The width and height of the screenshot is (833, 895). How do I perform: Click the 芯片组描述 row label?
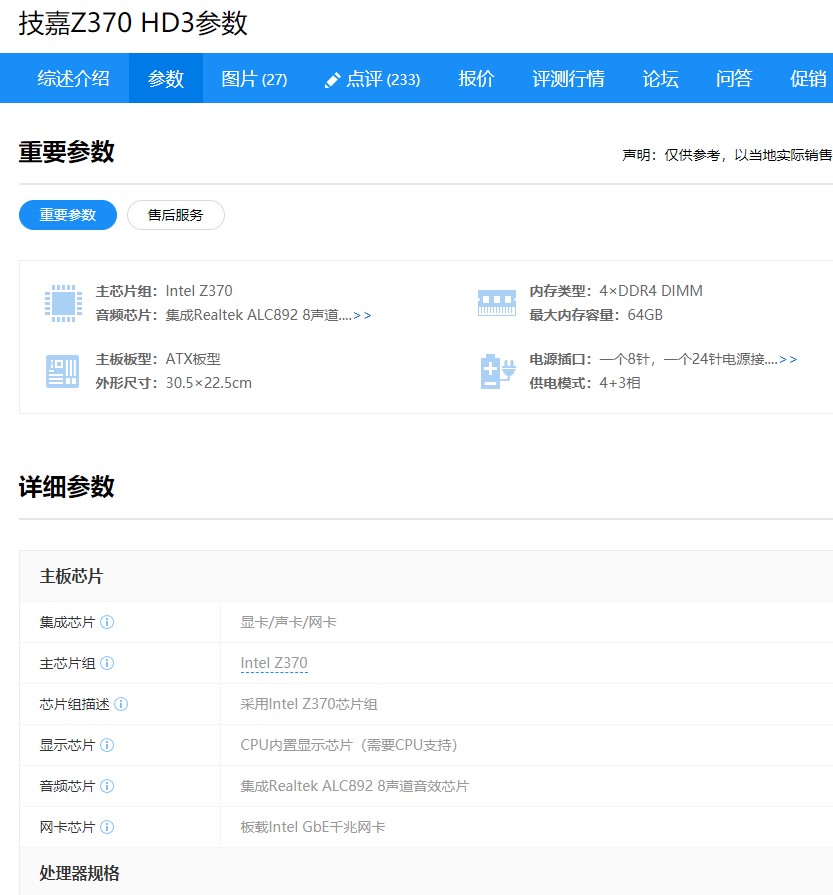click(74, 704)
